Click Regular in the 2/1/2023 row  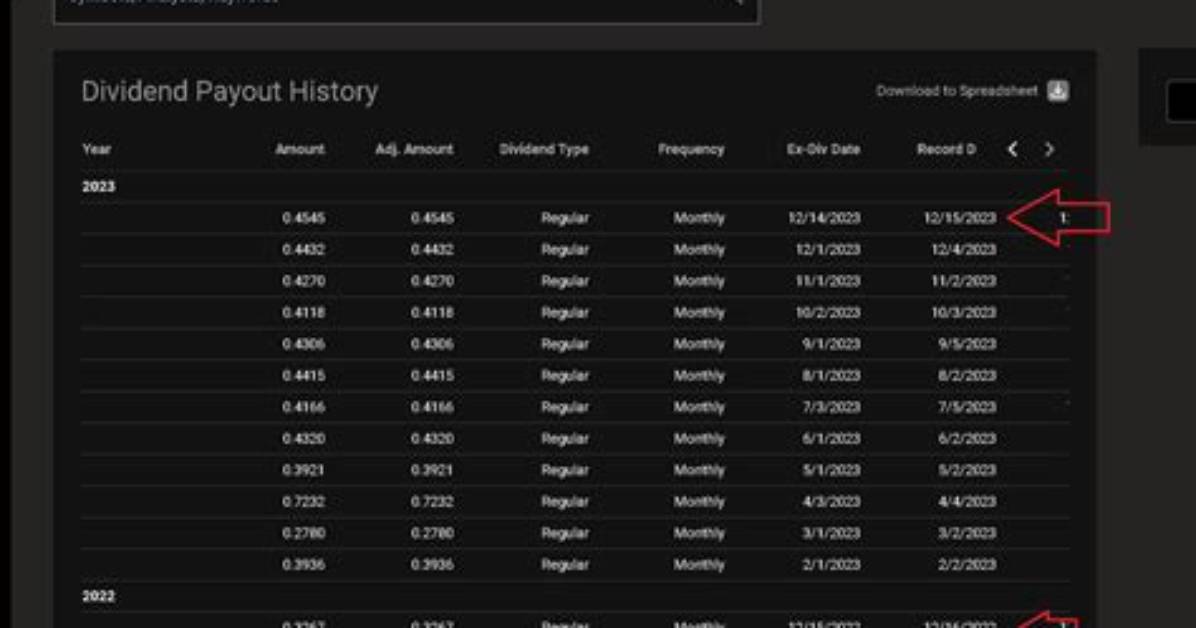(565, 565)
